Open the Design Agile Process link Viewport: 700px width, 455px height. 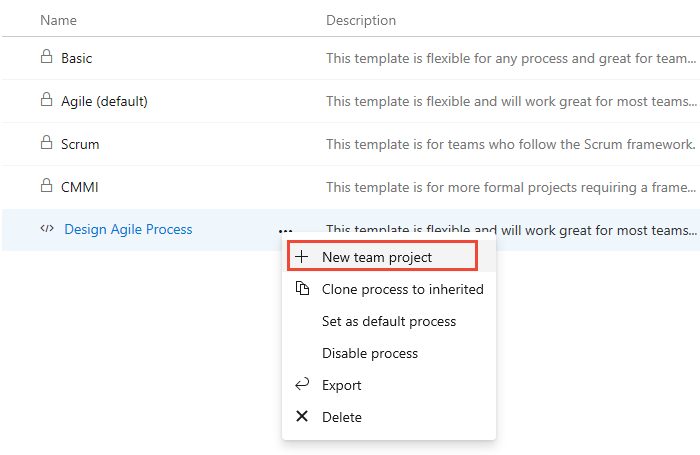pyautogui.click(x=128, y=229)
